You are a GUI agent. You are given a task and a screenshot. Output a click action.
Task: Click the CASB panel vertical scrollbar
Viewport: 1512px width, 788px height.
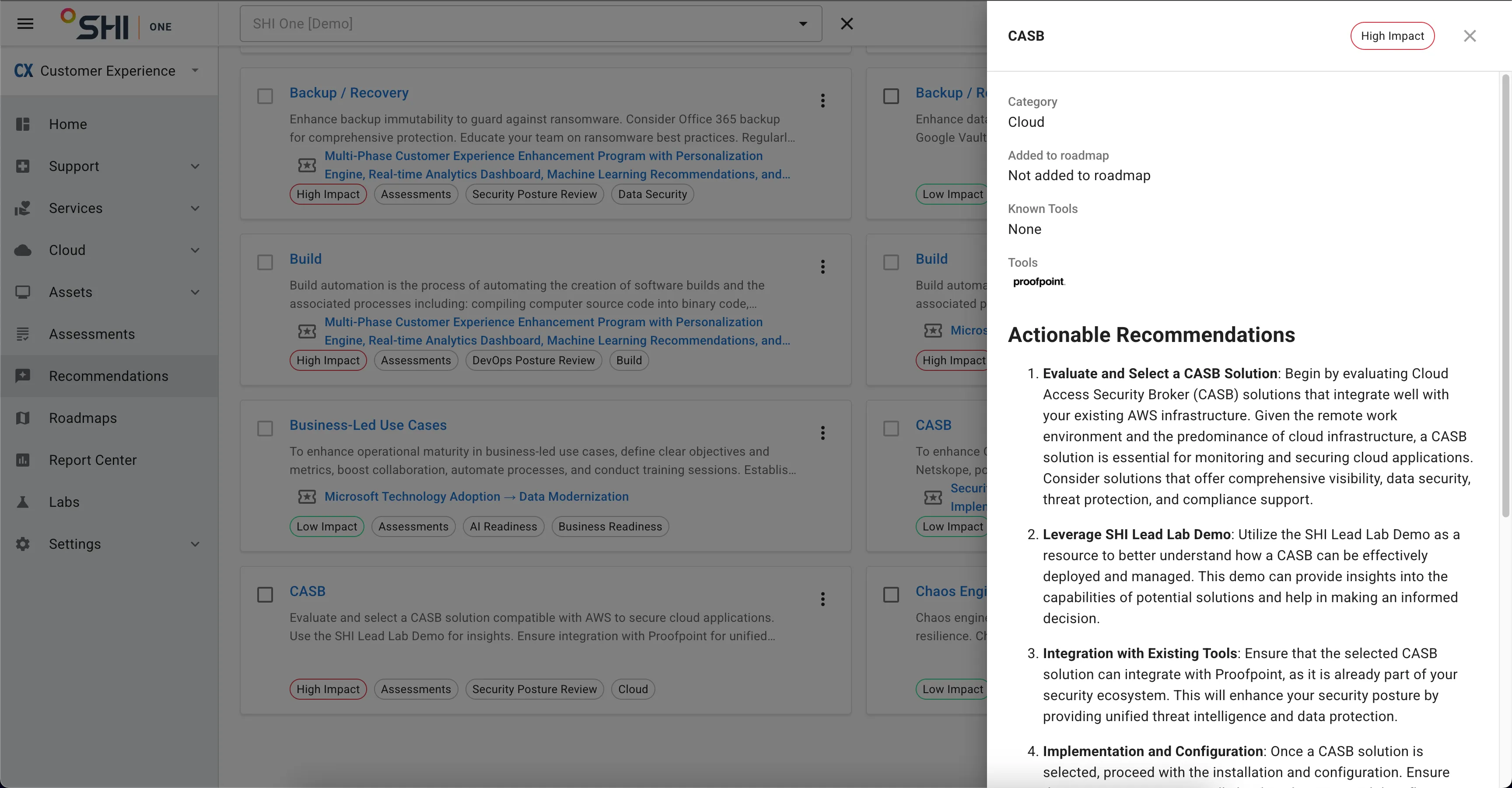[x=1505, y=296]
